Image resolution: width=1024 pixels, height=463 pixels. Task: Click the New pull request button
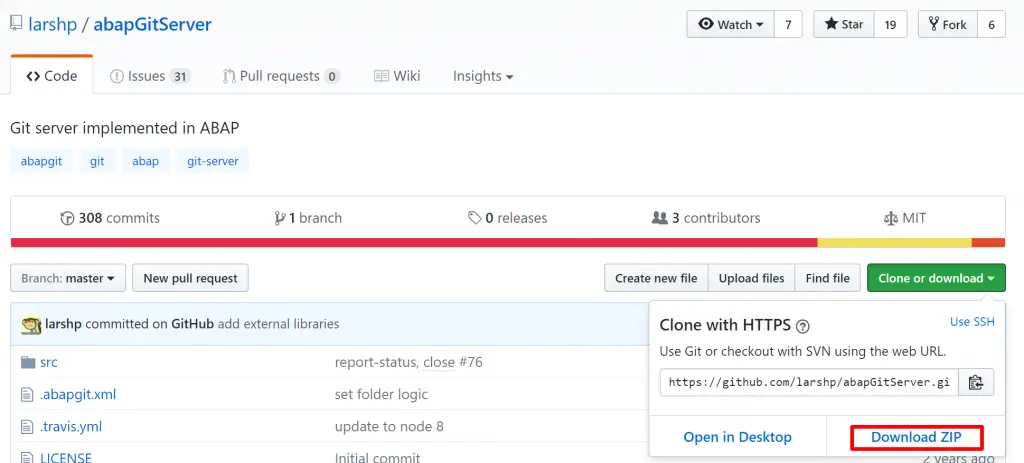(x=190, y=278)
